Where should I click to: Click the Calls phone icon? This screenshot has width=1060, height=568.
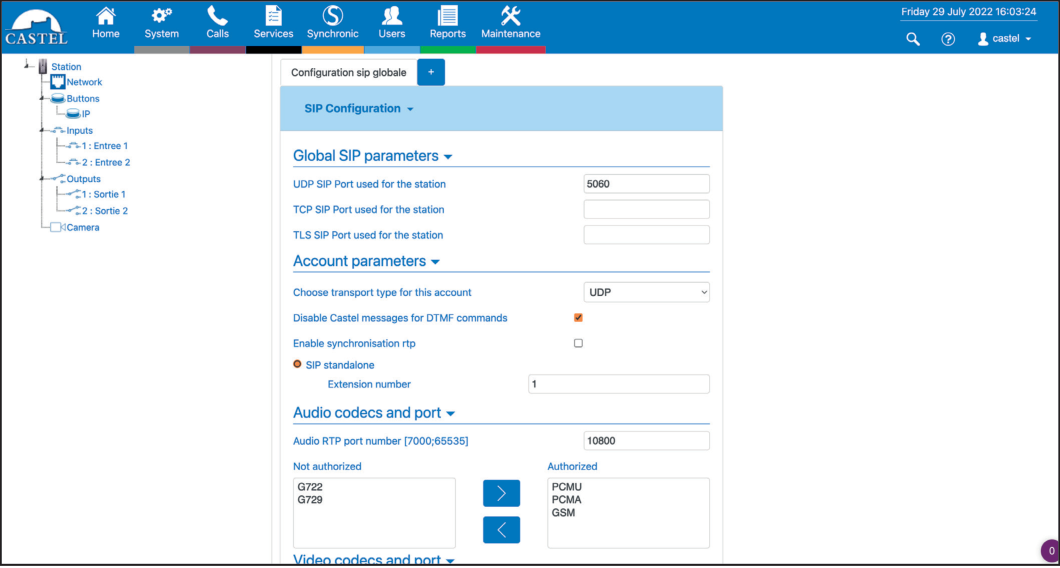click(x=217, y=16)
